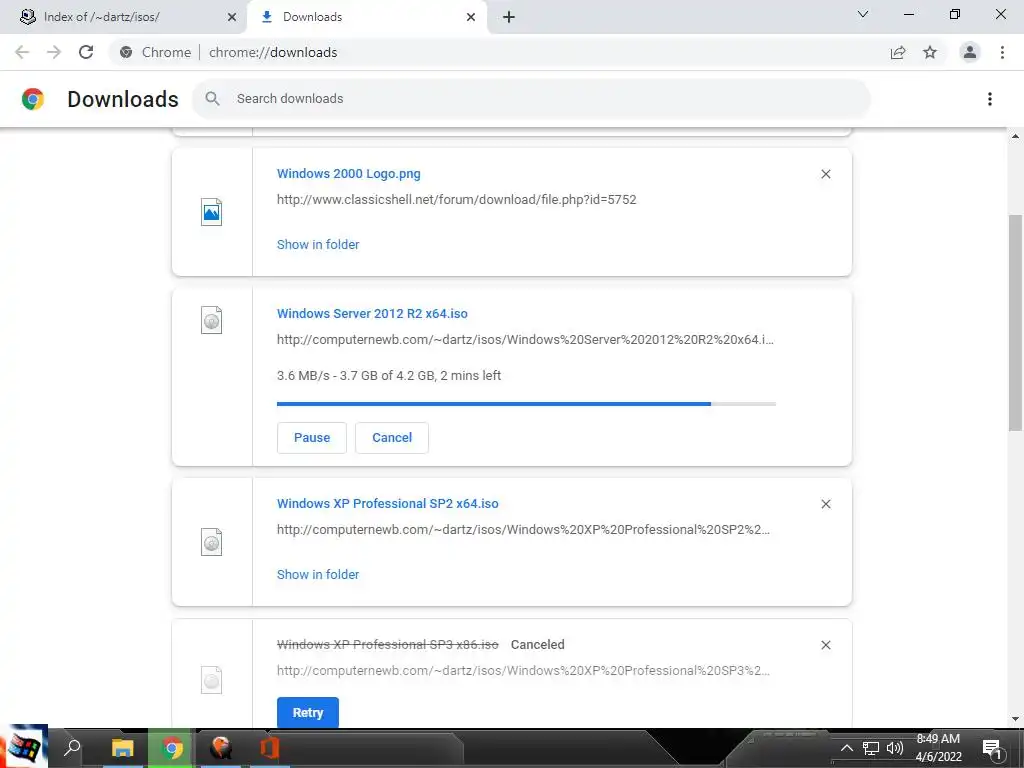
Task: Switch to the Index of /~dartz/isos/ tab
Action: click(124, 17)
